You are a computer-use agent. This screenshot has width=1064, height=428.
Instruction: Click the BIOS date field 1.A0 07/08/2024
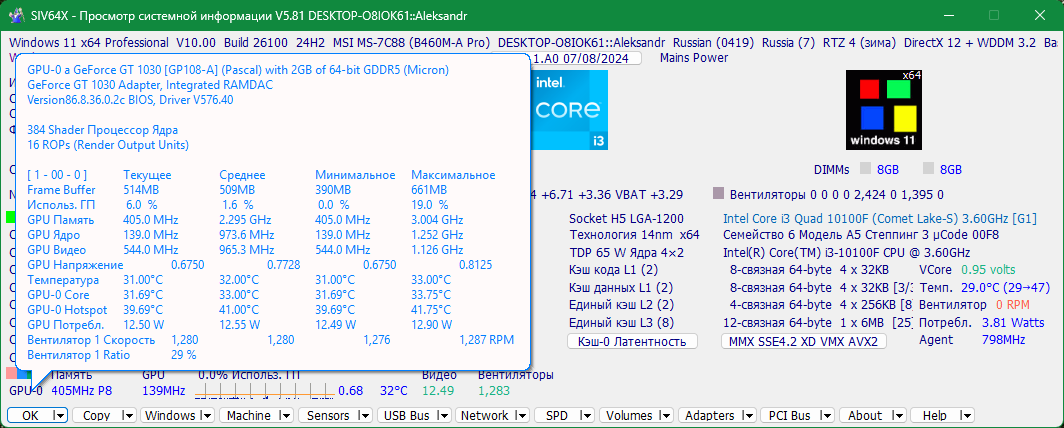point(586,58)
